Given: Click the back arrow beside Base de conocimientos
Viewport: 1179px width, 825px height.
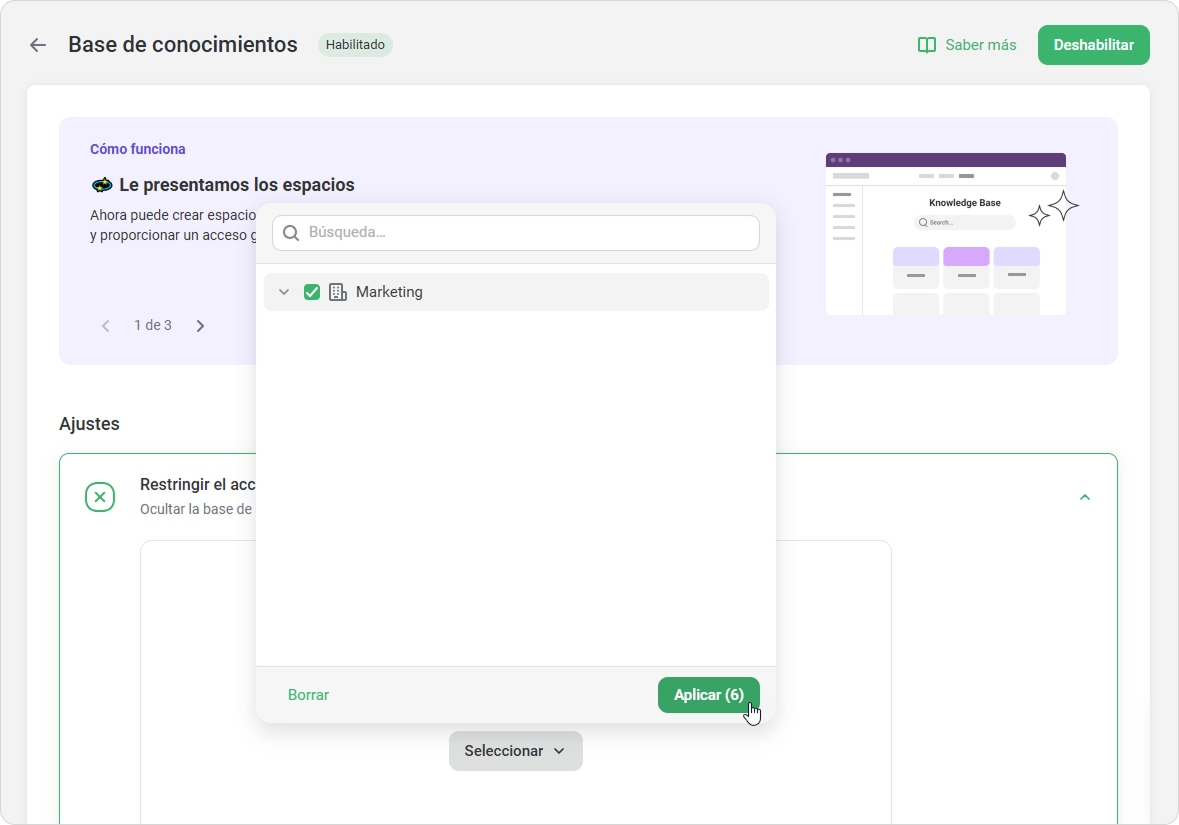Looking at the screenshot, I should pos(38,45).
